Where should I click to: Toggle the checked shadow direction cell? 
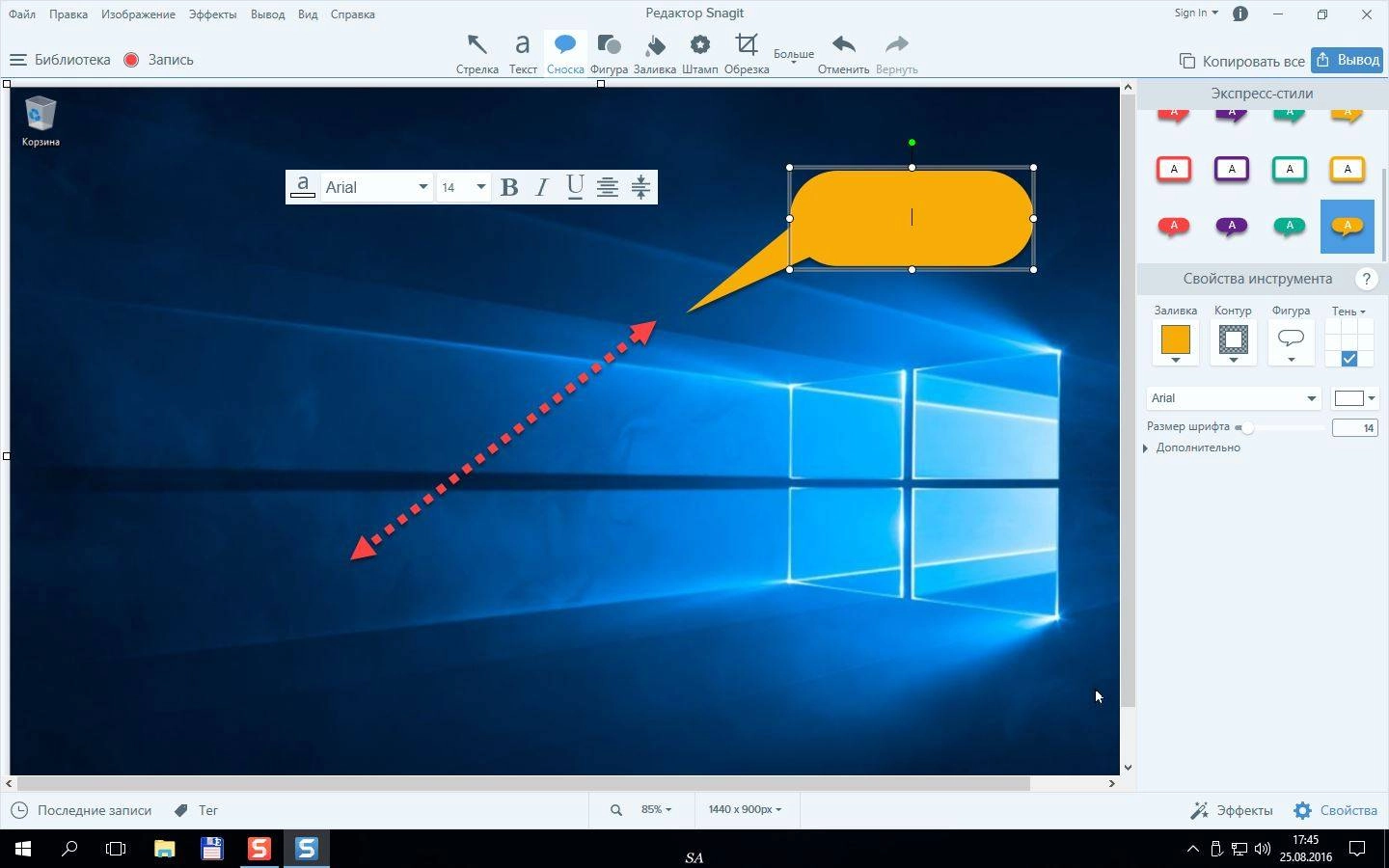[x=1349, y=359]
